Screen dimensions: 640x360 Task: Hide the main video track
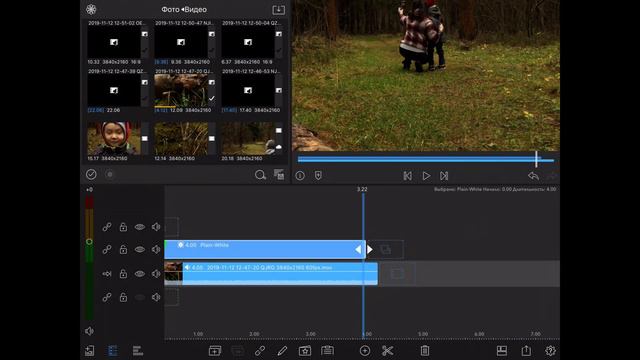[140, 274]
